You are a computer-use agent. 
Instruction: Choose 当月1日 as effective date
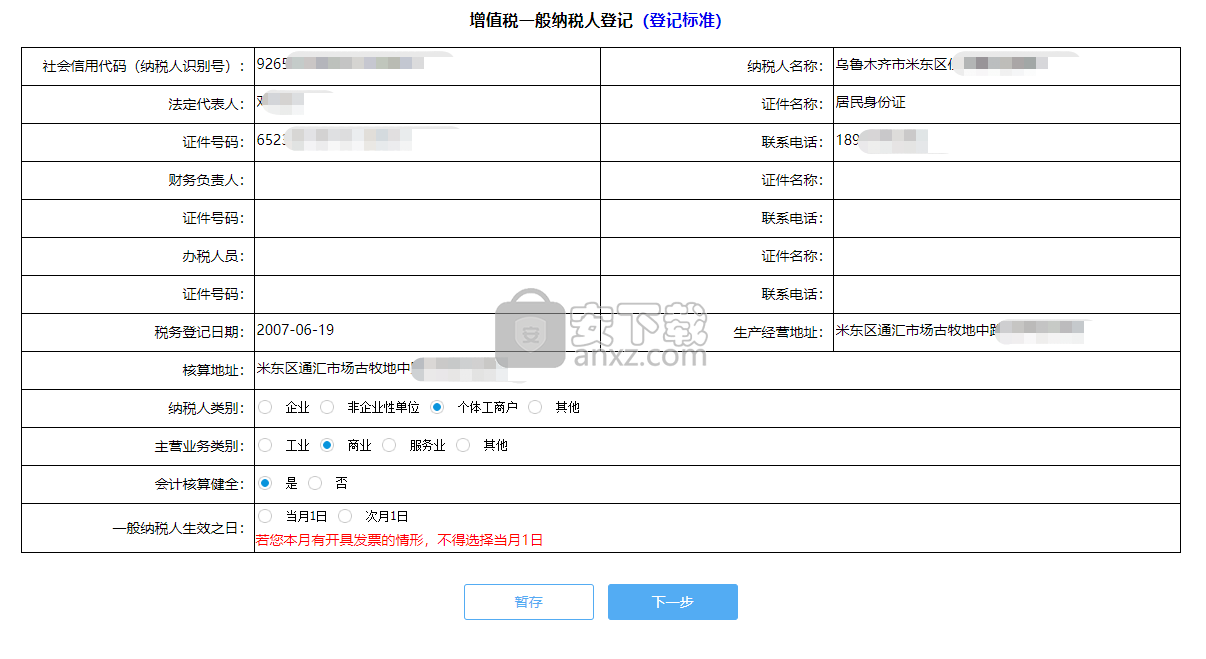265,516
